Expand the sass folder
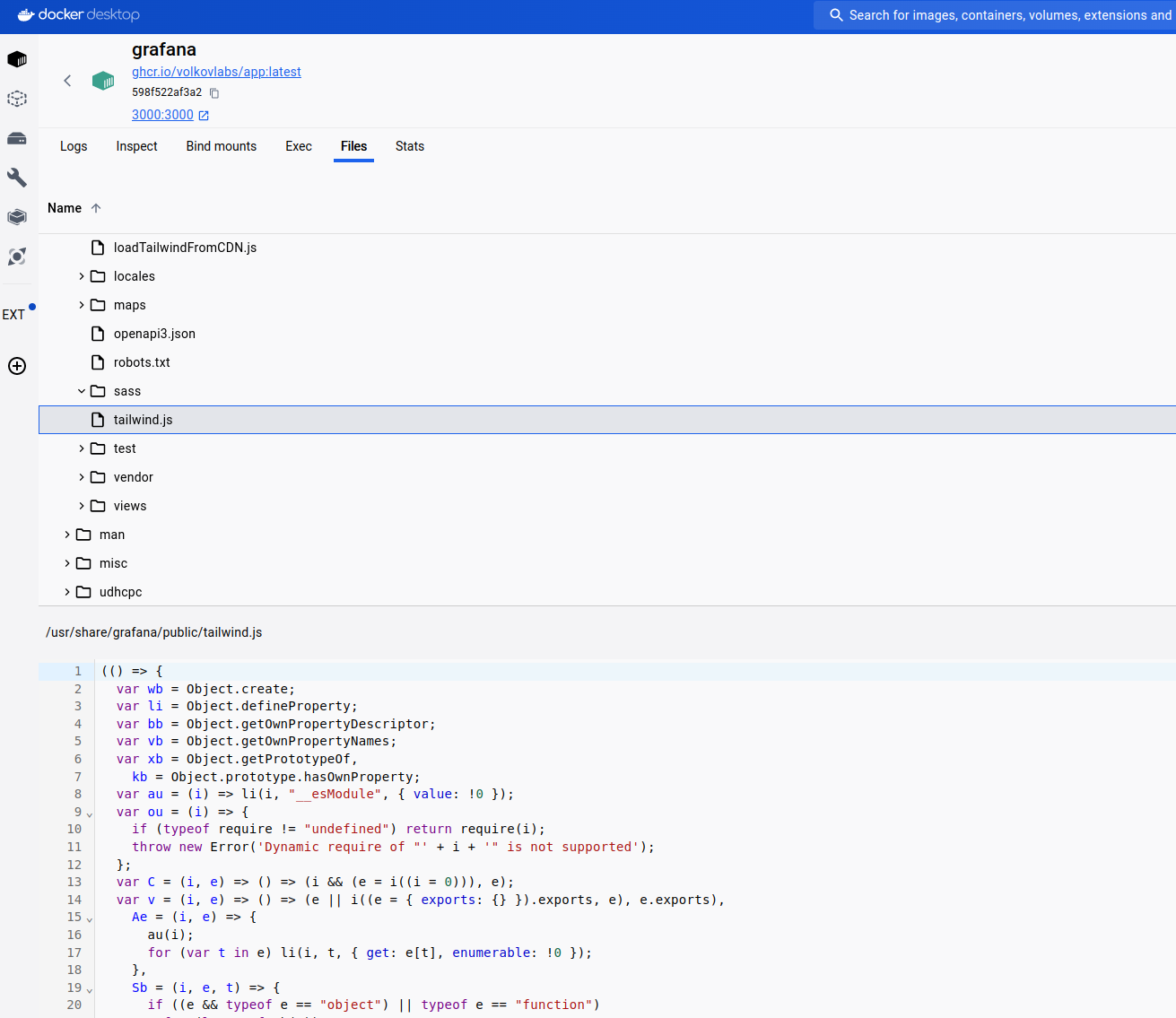 click(x=81, y=390)
